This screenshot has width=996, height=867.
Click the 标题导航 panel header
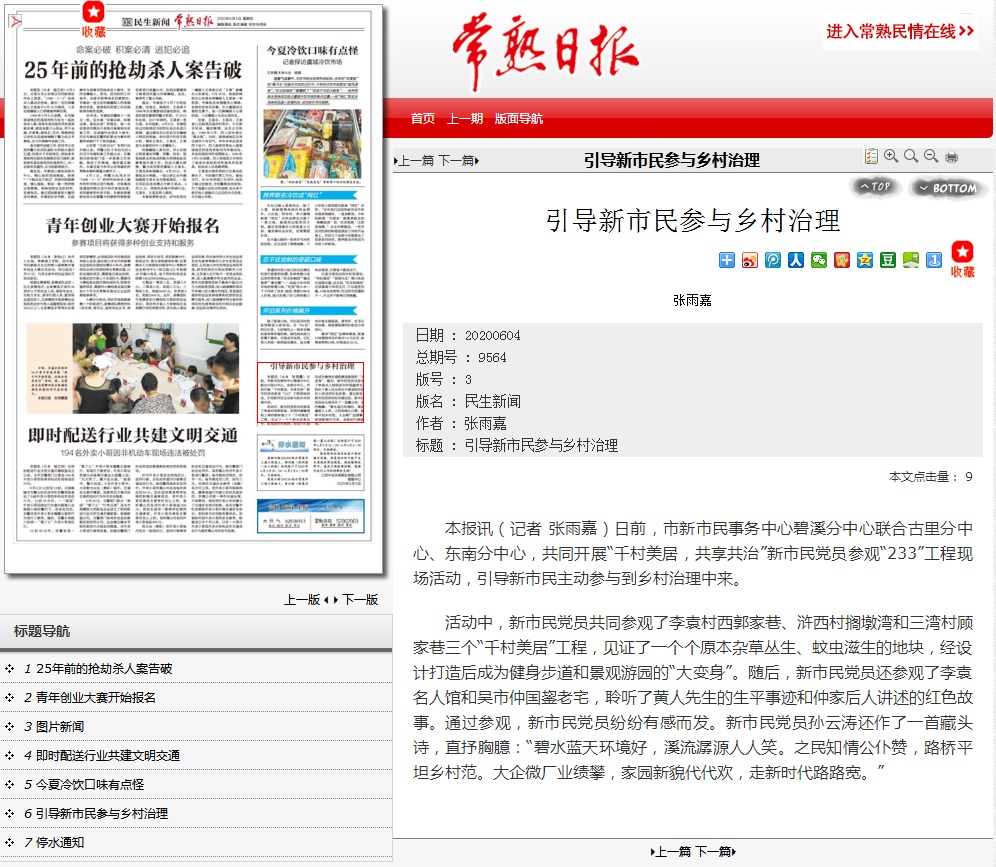(x=196, y=631)
